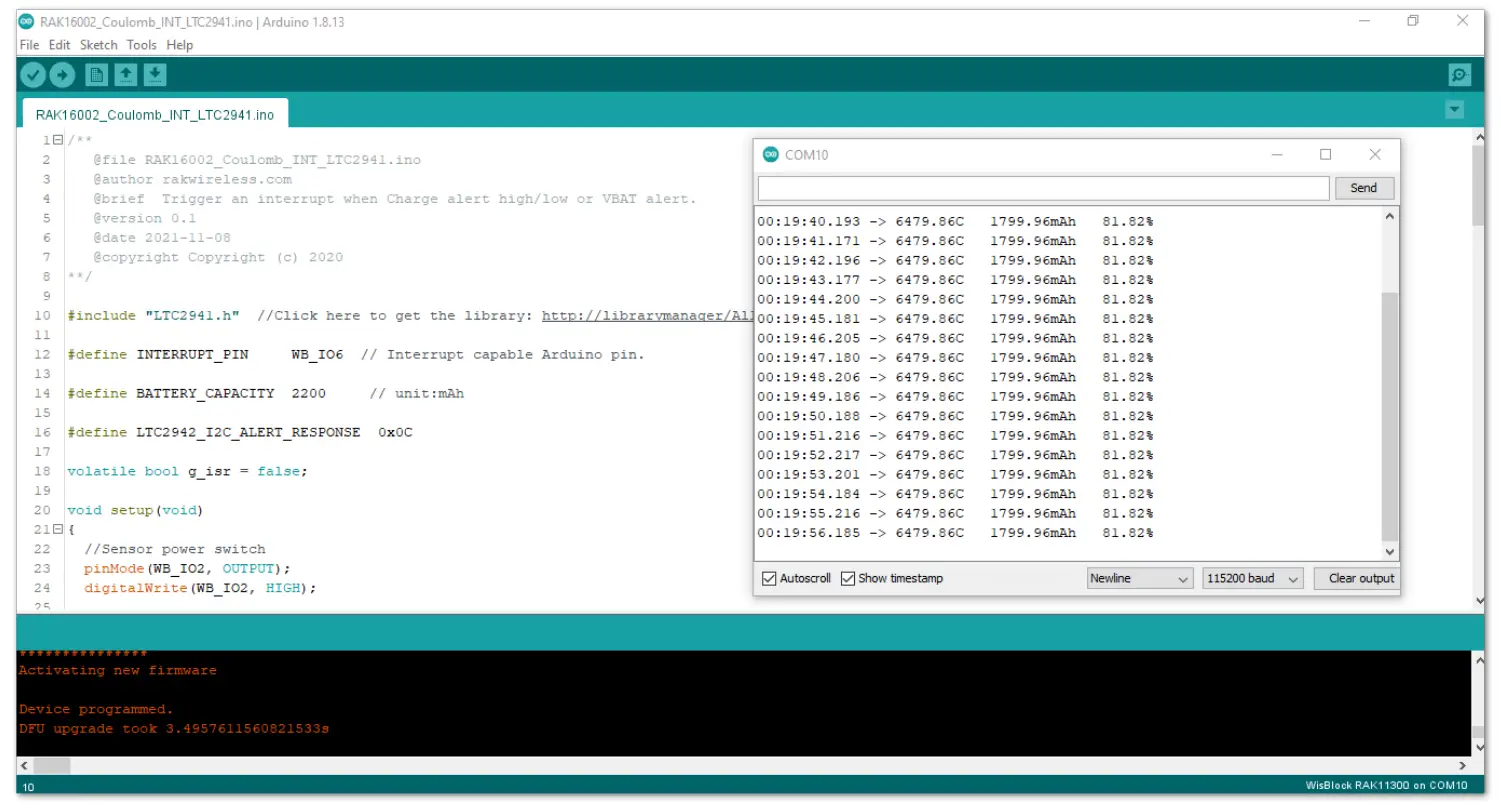The image size is (1501, 811).
Task: Upload the sketch with the arrow icon
Action: 62,75
